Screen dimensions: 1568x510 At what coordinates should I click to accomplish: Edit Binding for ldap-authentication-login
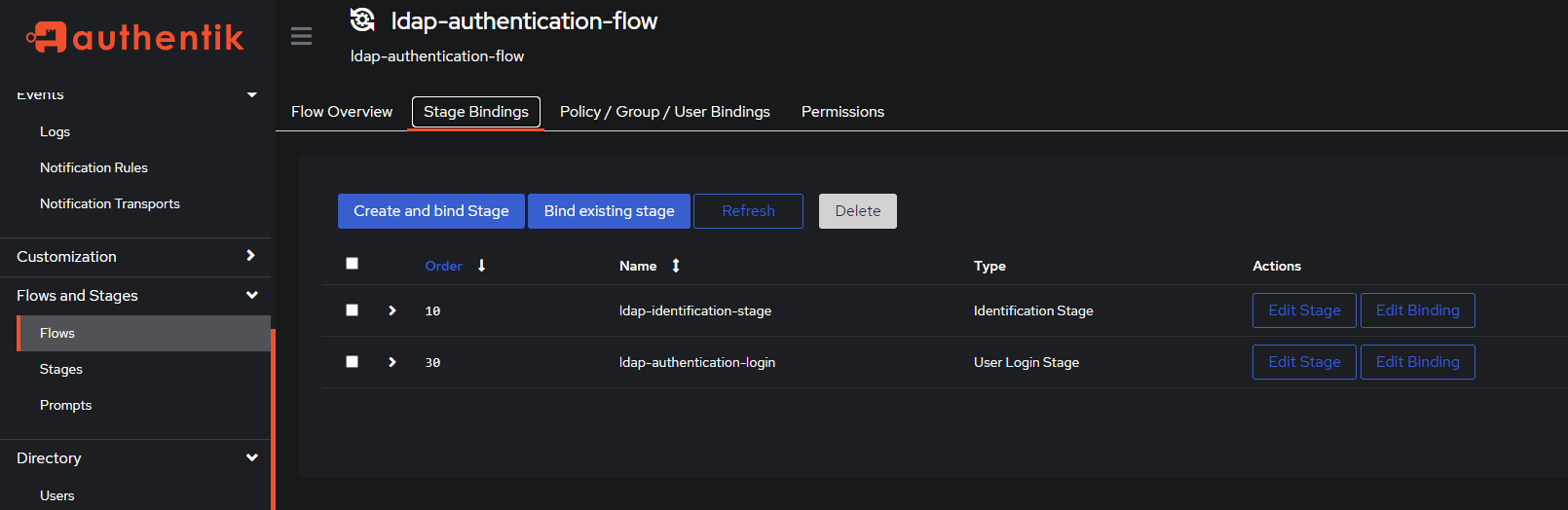[1417, 362]
